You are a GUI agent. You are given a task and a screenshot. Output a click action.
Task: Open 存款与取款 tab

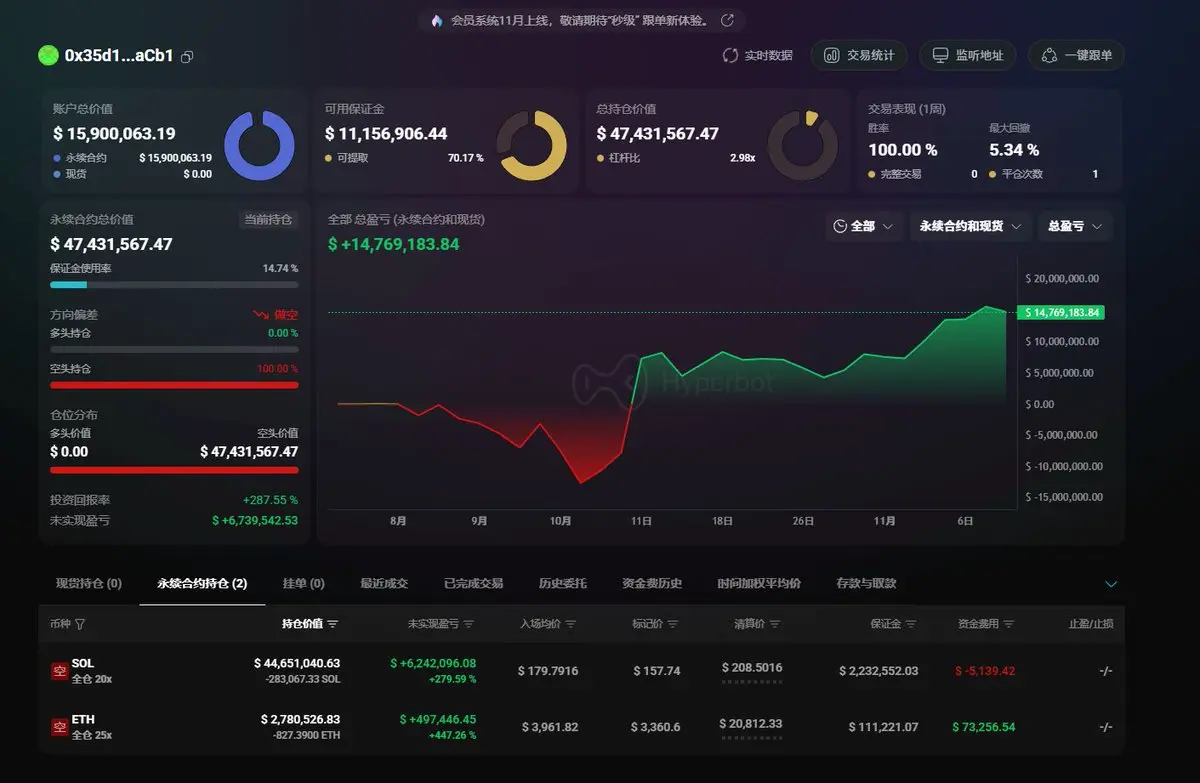pos(866,583)
